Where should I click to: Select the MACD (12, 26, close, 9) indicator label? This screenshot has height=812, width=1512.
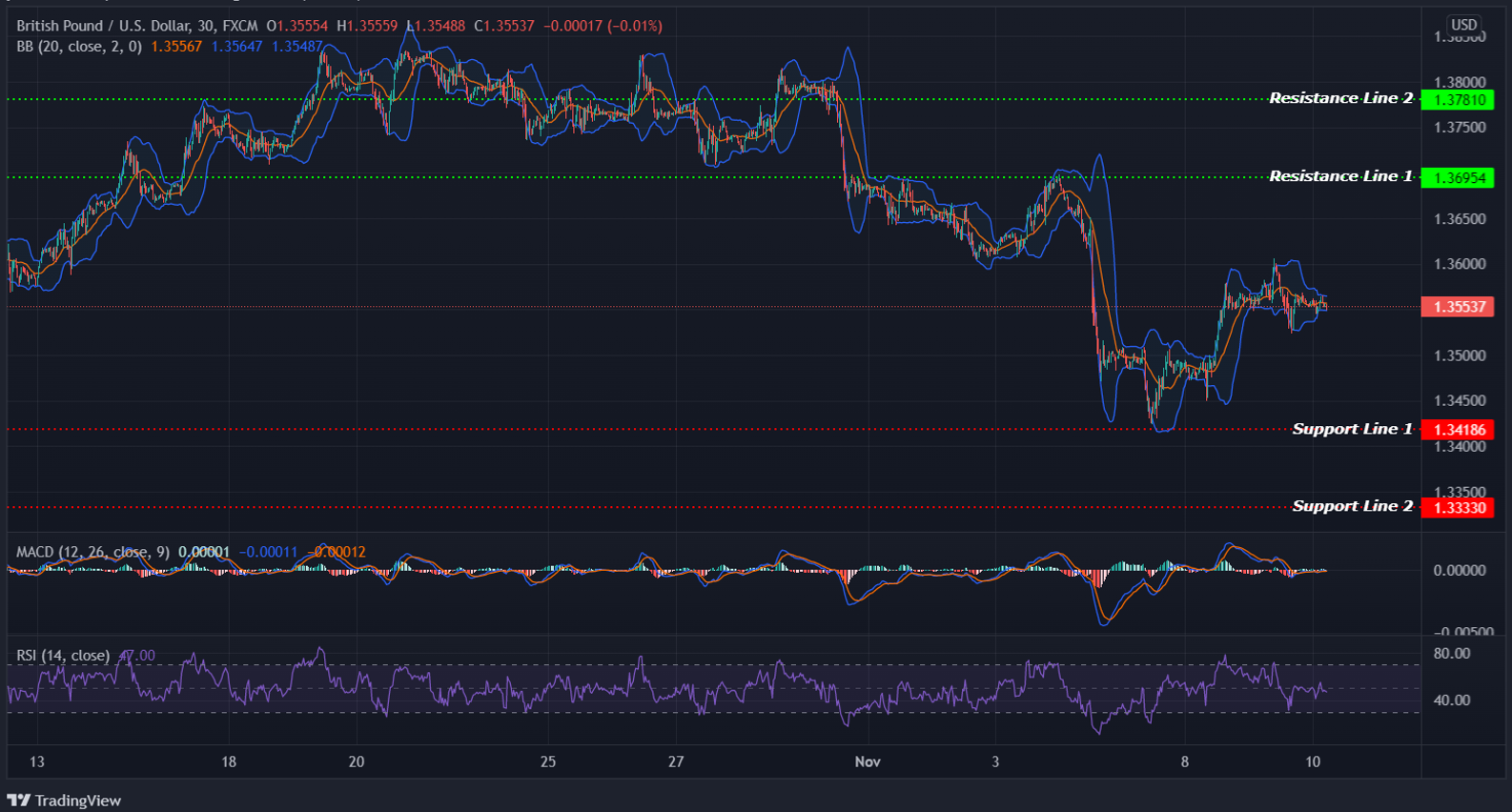pos(92,552)
